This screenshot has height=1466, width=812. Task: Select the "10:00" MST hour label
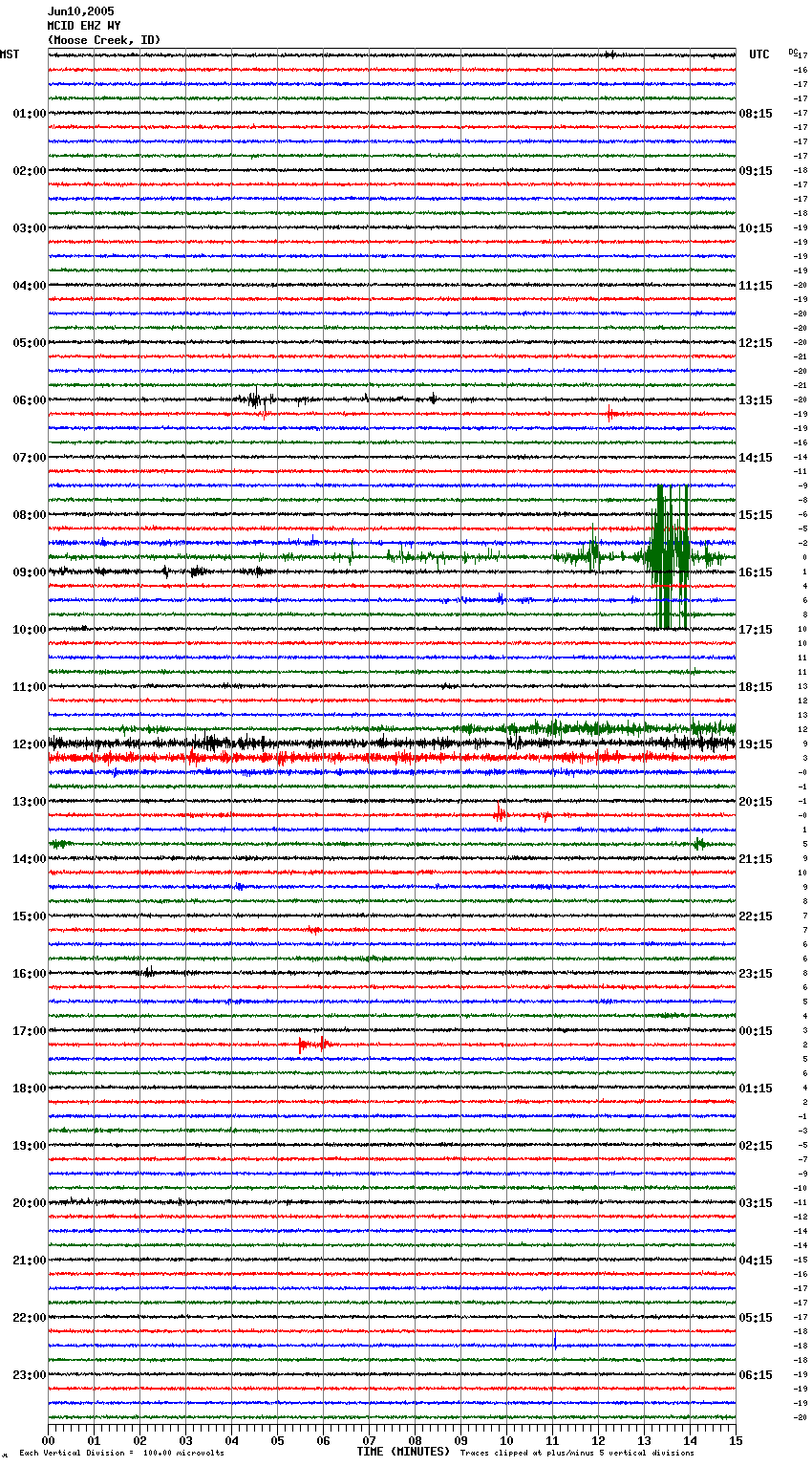coord(29,630)
